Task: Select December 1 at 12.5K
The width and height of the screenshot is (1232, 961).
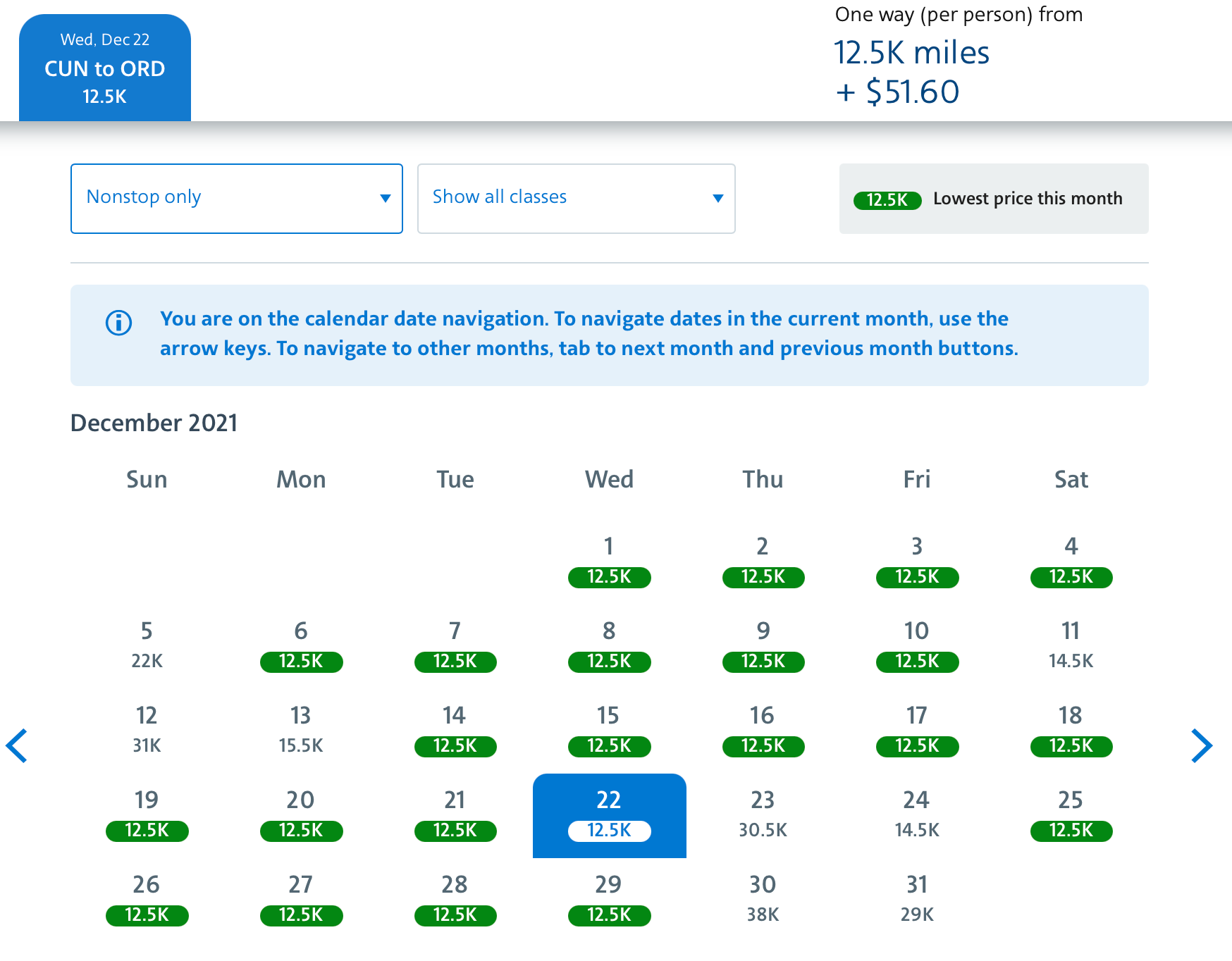Action: 609,561
